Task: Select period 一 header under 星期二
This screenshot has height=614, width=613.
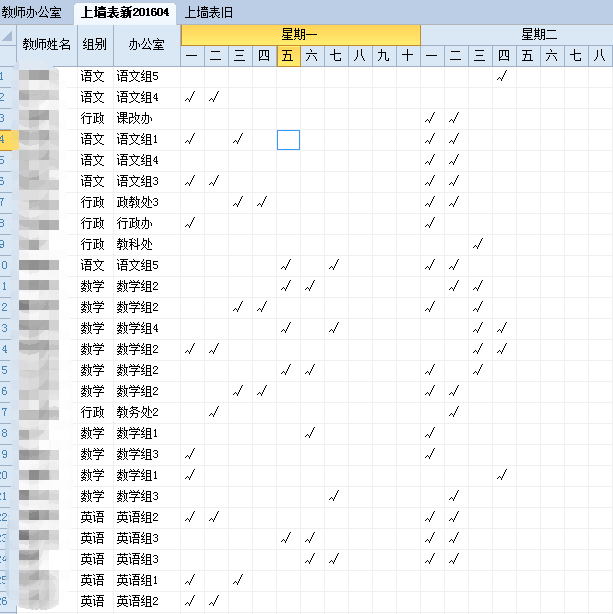Action: [x=432, y=56]
